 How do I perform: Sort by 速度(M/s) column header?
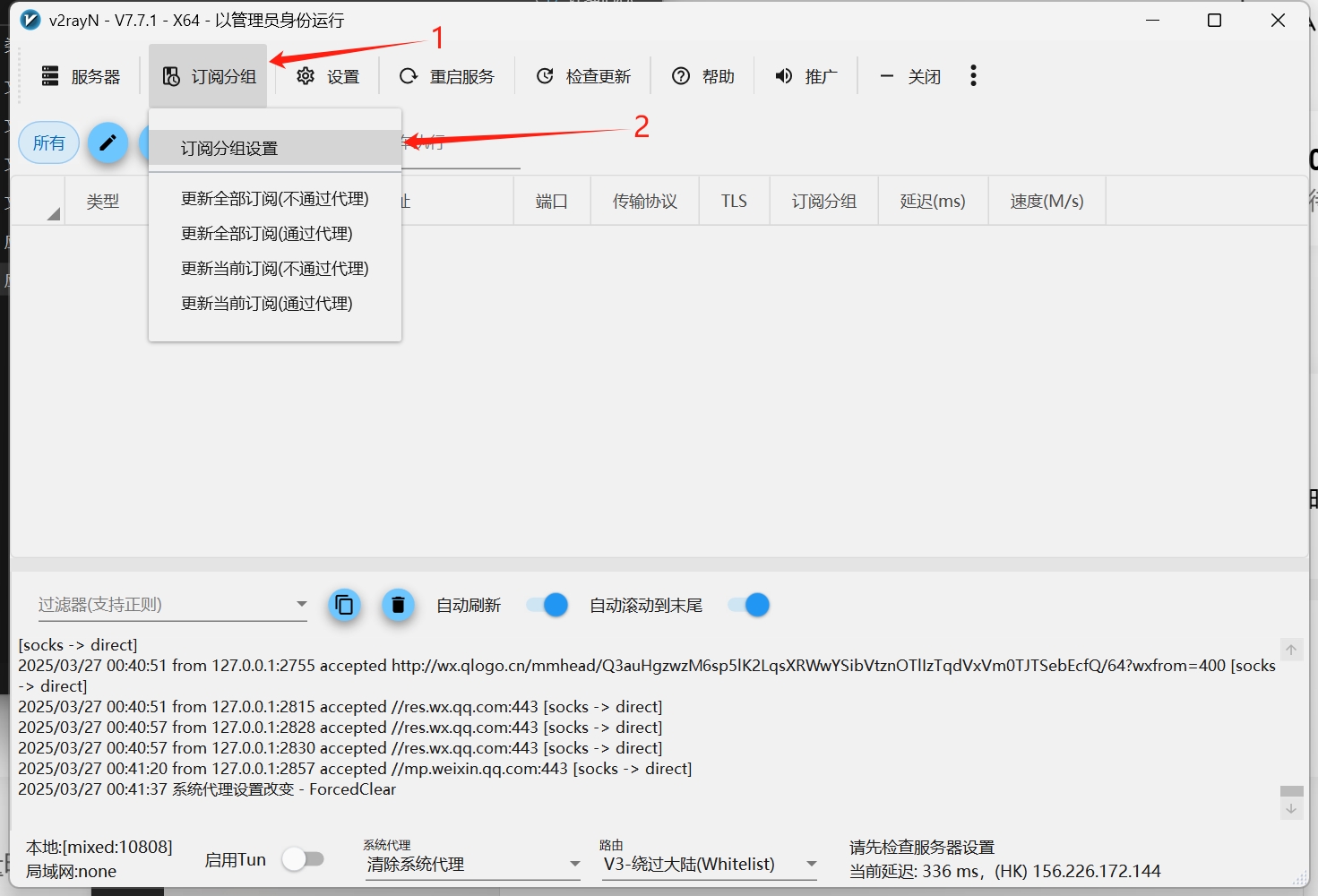tap(1047, 202)
